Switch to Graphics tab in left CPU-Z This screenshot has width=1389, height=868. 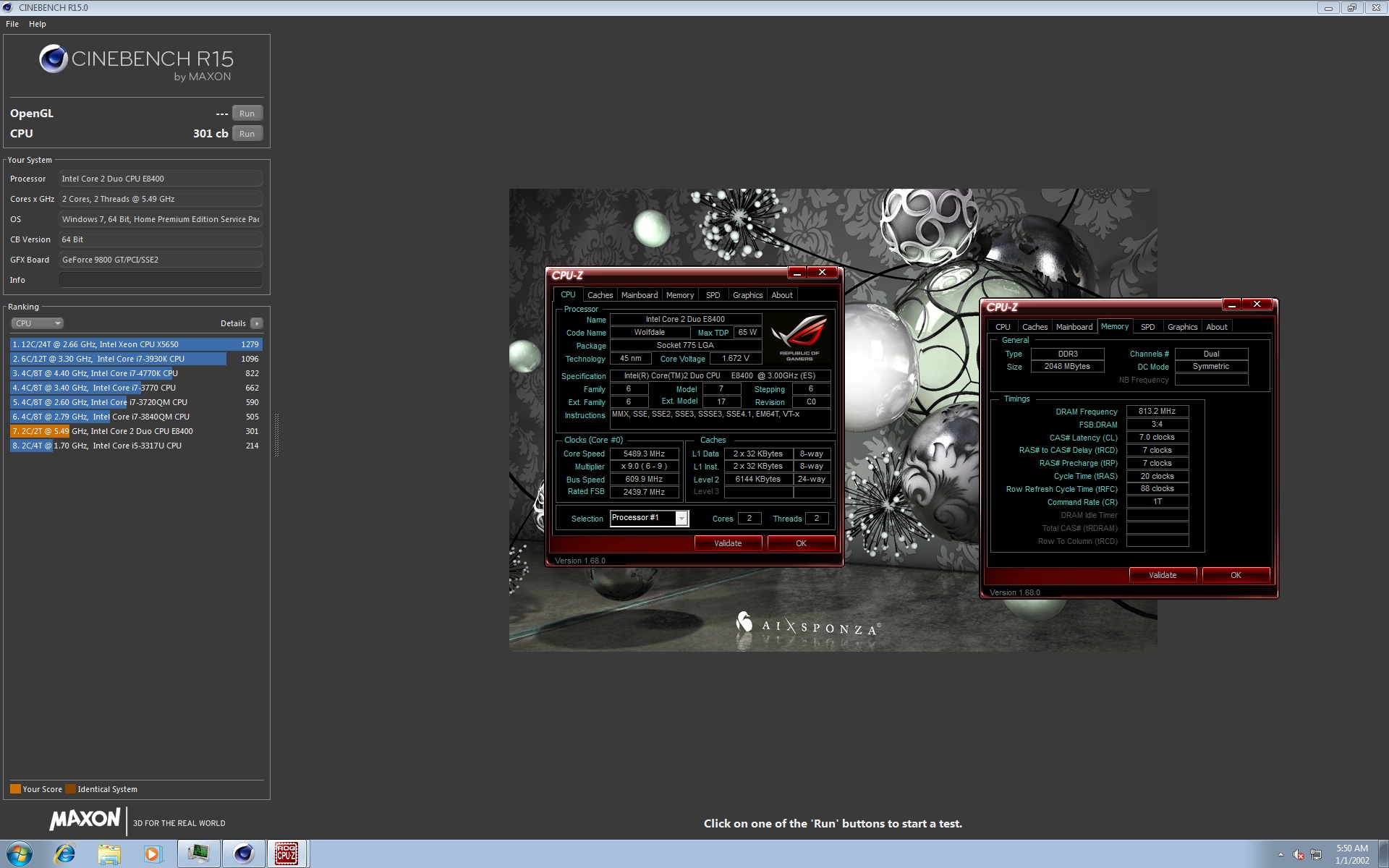[x=747, y=295]
